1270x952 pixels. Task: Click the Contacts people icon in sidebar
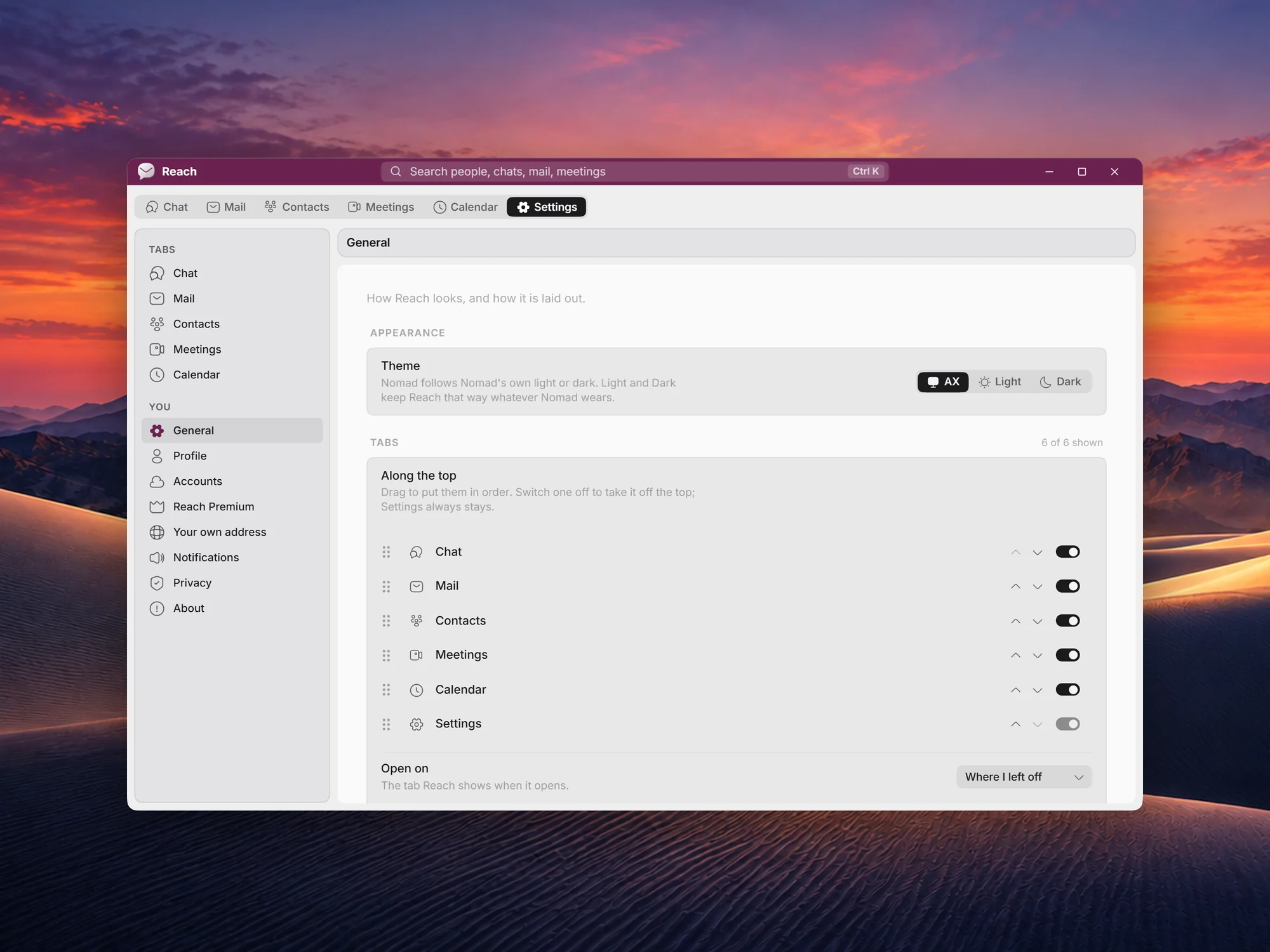[157, 324]
